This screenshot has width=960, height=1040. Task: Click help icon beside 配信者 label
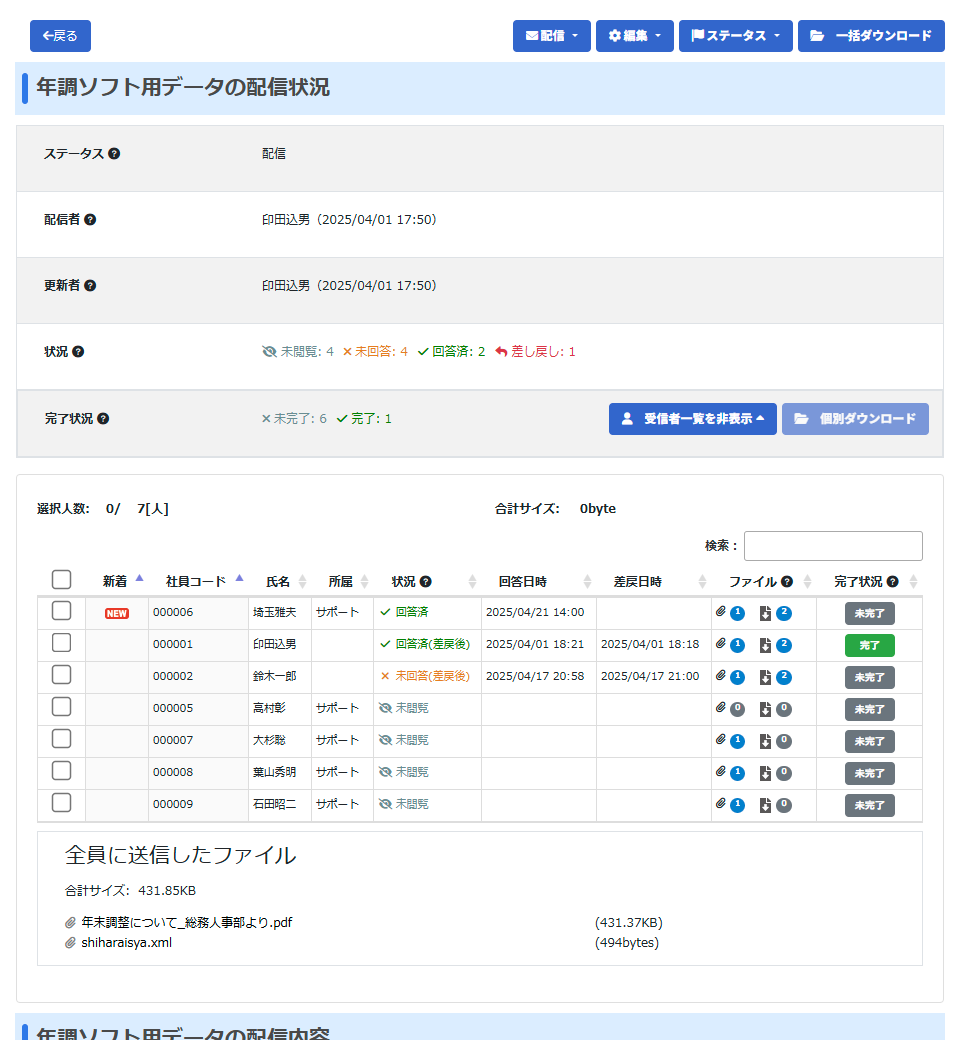pyautogui.click(x=90, y=220)
